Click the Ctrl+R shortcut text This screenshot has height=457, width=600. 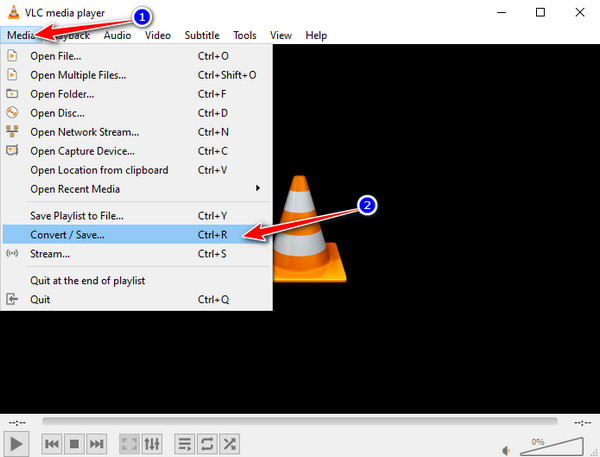(212, 235)
